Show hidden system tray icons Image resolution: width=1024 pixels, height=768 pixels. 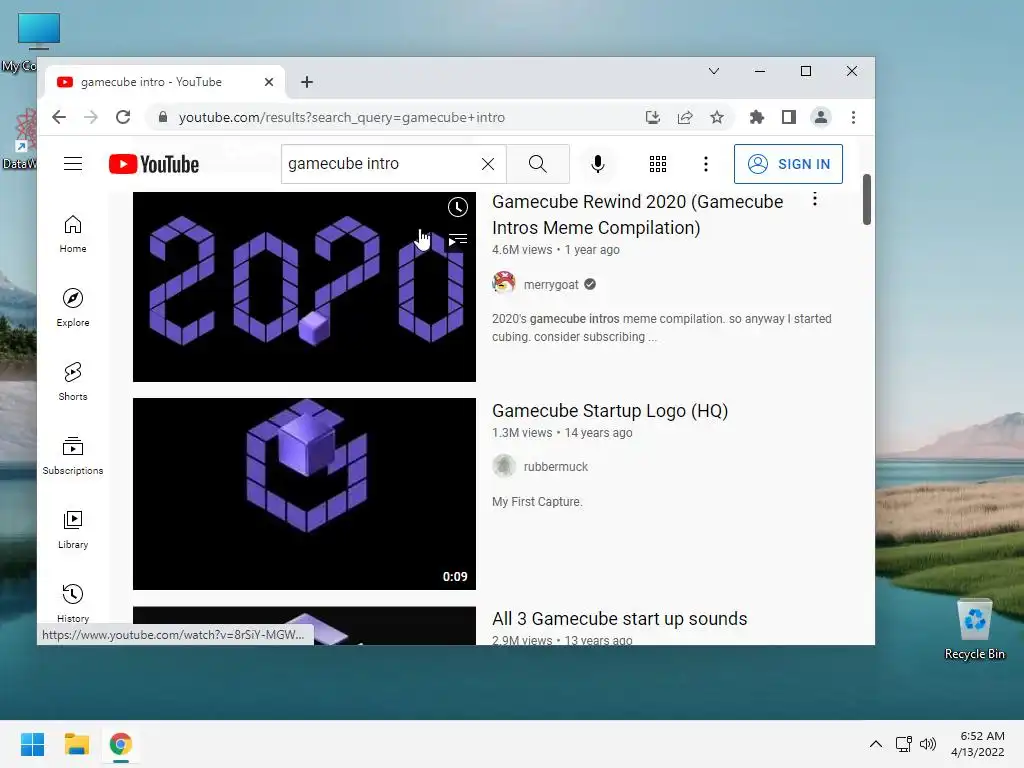coord(875,744)
